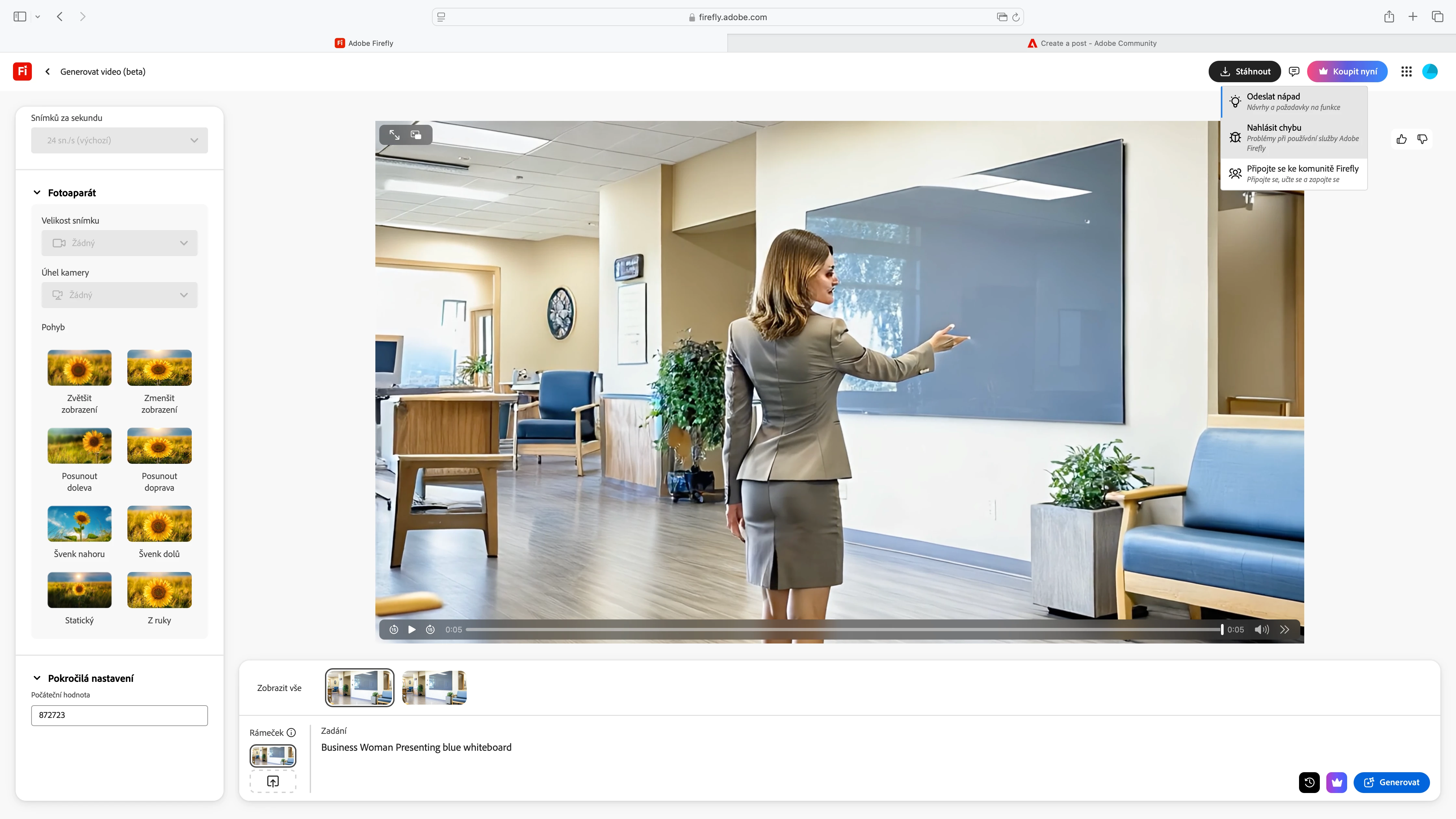
Task: Collapse the Fotoaparát section
Action: point(37,193)
